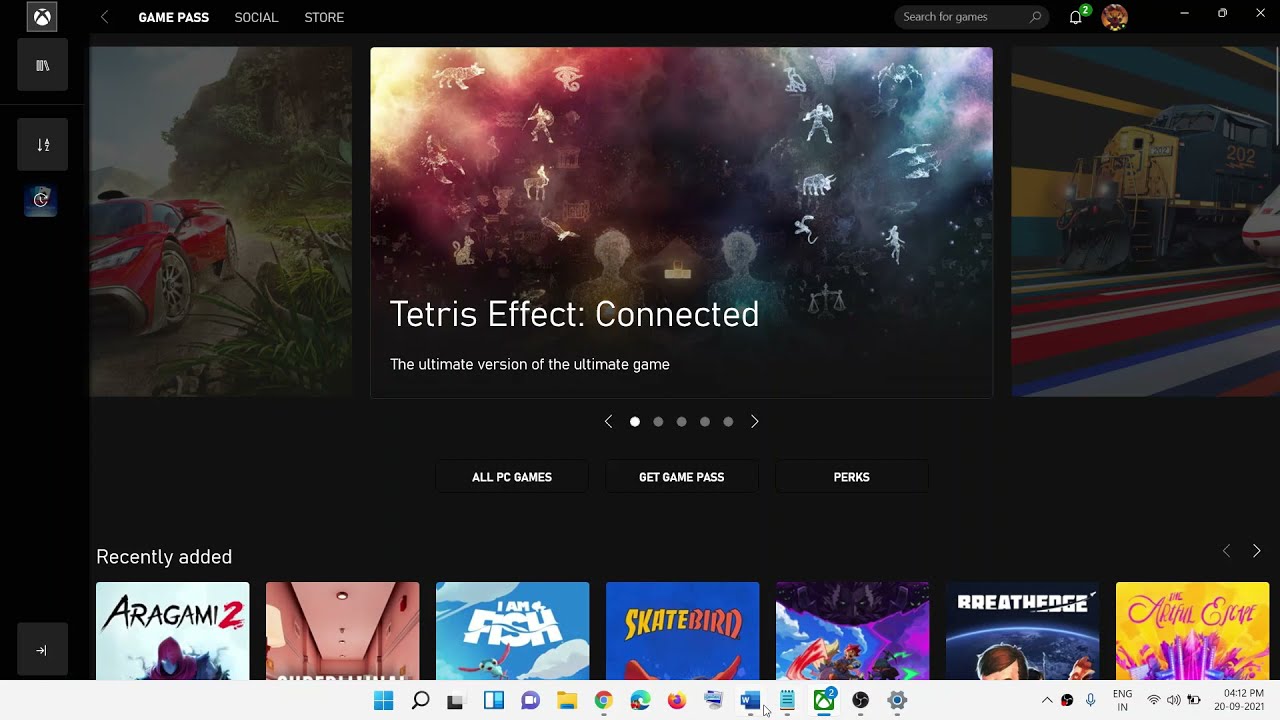The height and width of the screenshot is (720, 1280).
Task: Launch Microsoft Edge from the taskbar
Action: pos(640,701)
